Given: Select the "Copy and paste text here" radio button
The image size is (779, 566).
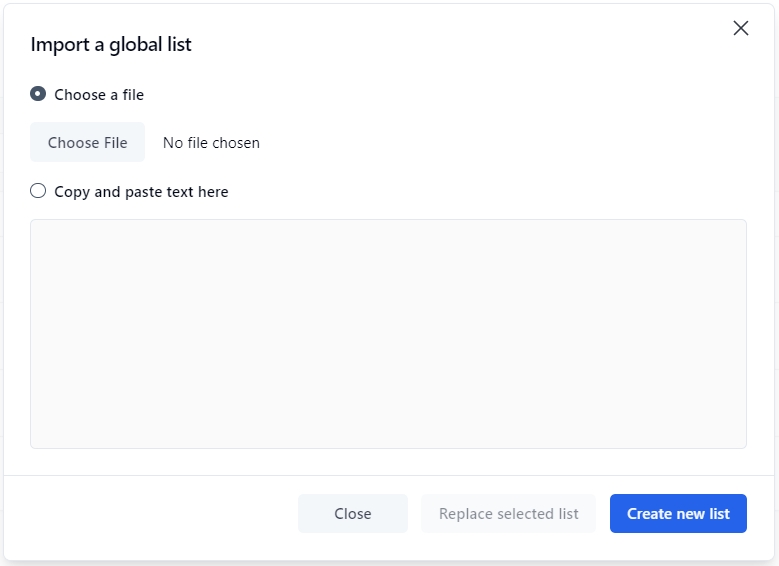Looking at the screenshot, I should 38,191.
